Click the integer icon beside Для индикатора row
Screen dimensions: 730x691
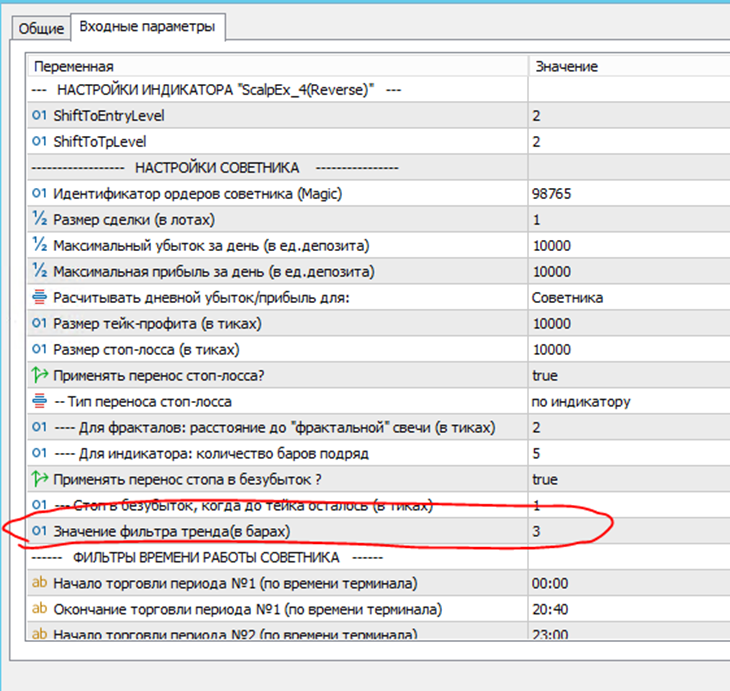coord(40,453)
